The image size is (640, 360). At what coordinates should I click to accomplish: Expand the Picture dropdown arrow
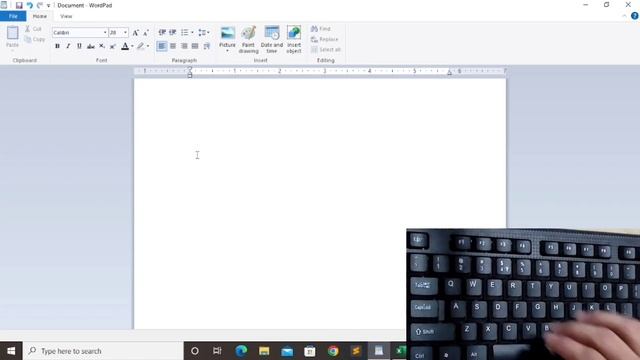(x=227, y=51)
